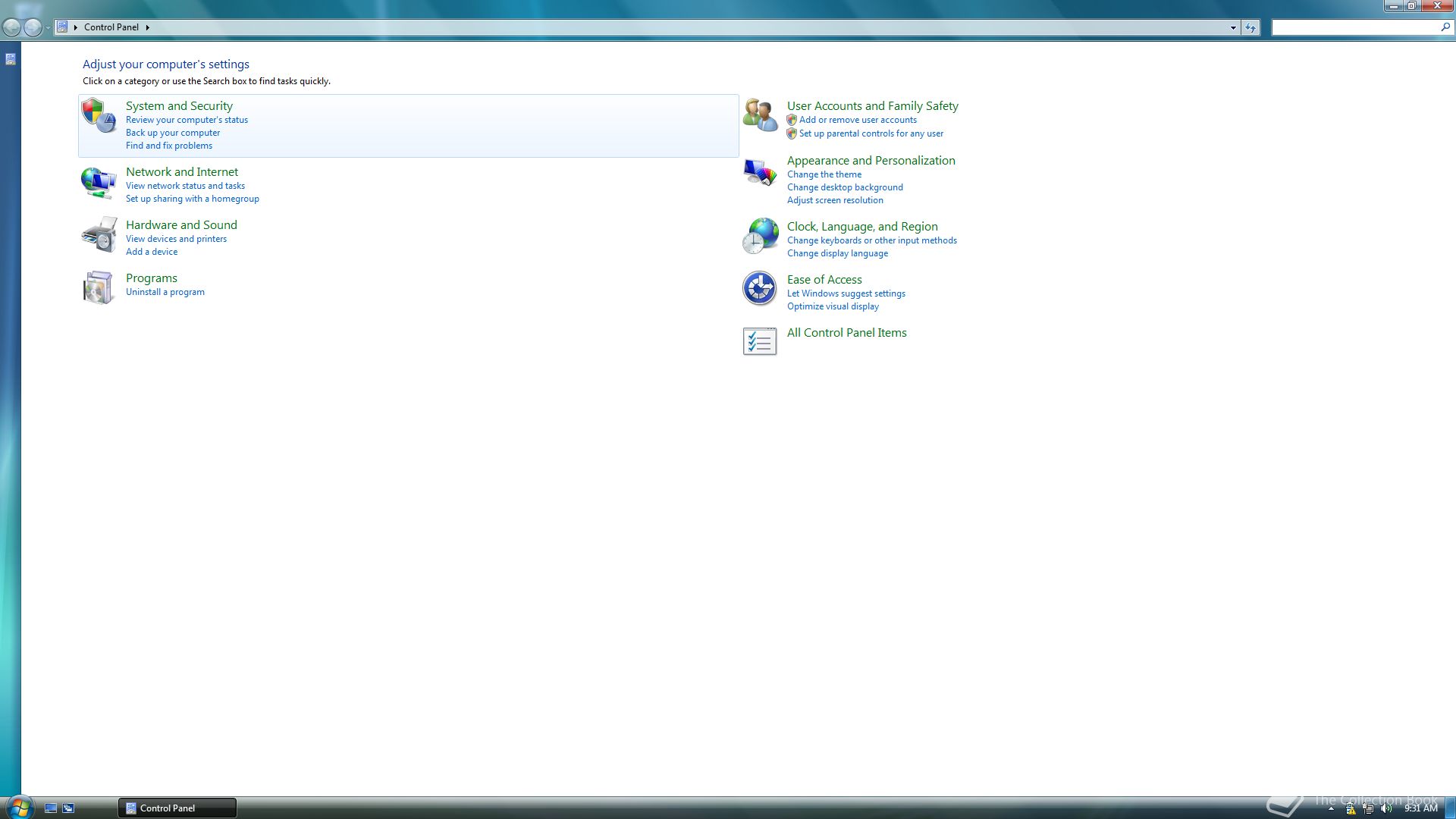Click the shield icon beside Add or remove user accounts
Image resolution: width=1456 pixels, height=819 pixels.
click(792, 120)
